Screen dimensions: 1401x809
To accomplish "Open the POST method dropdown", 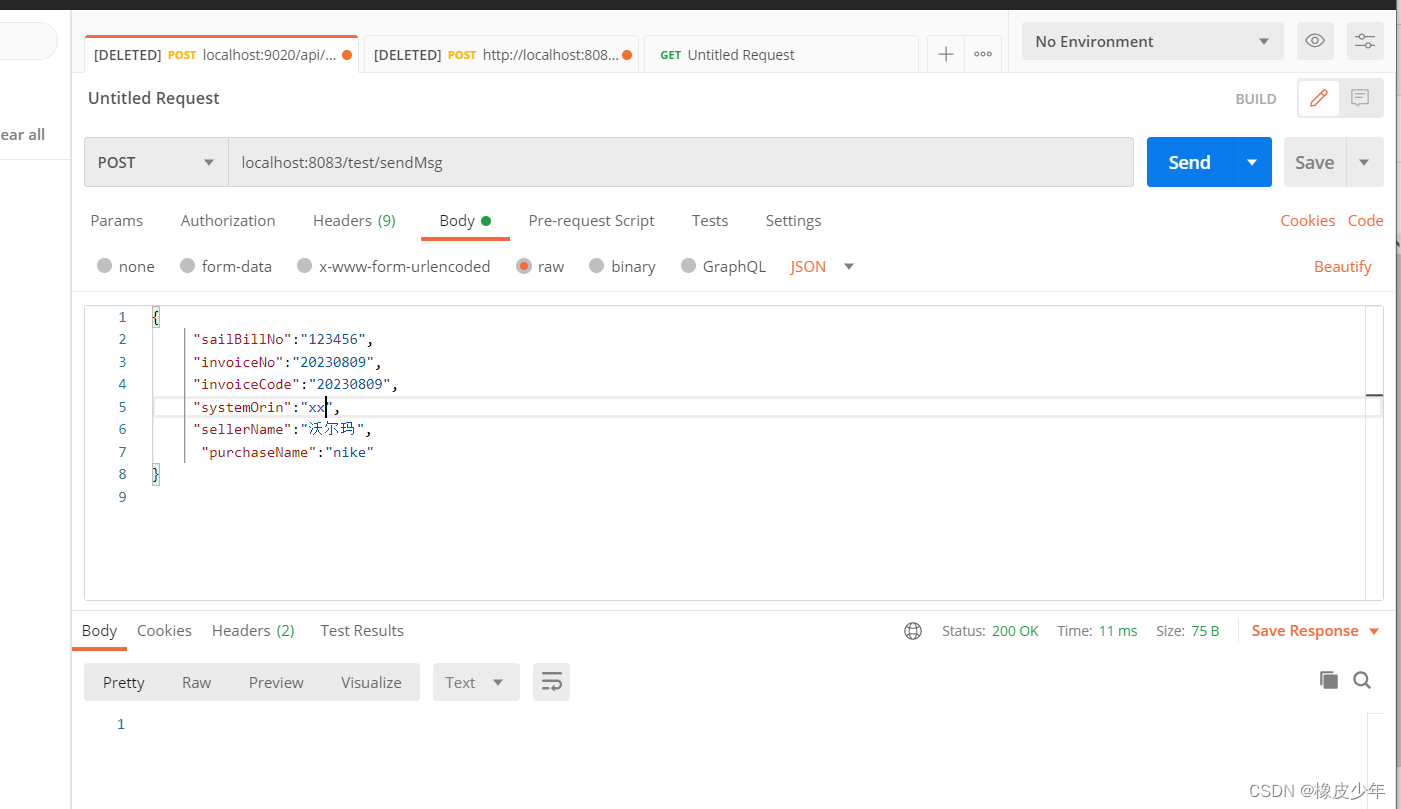I will tap(156, 162).
